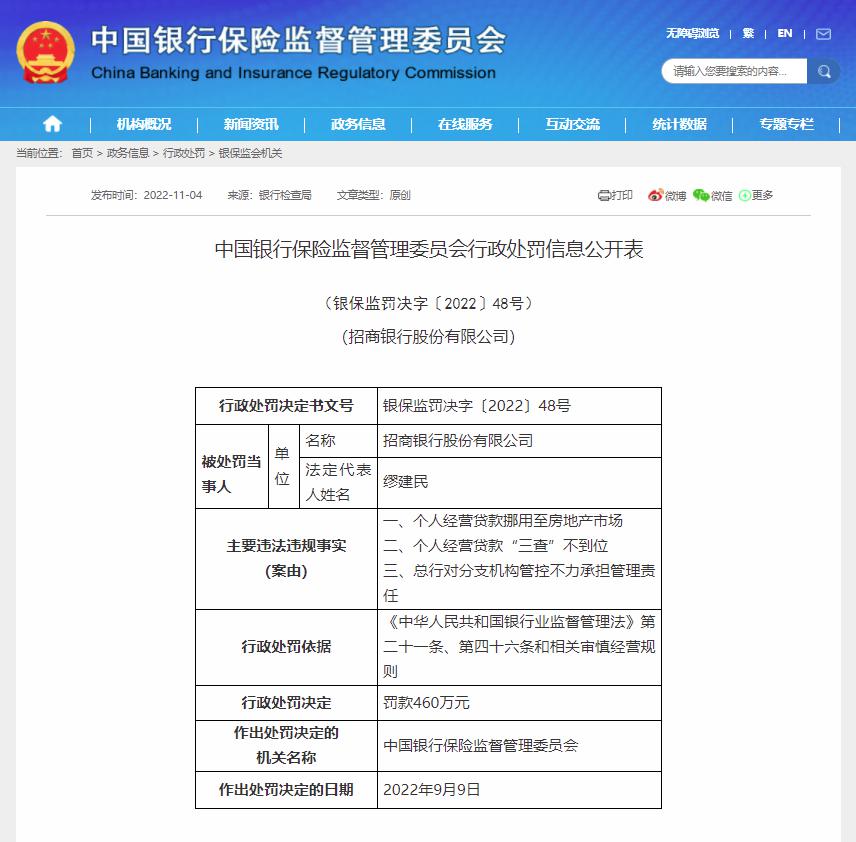Click the home icon in navigation bar

(x=52, y=124)
